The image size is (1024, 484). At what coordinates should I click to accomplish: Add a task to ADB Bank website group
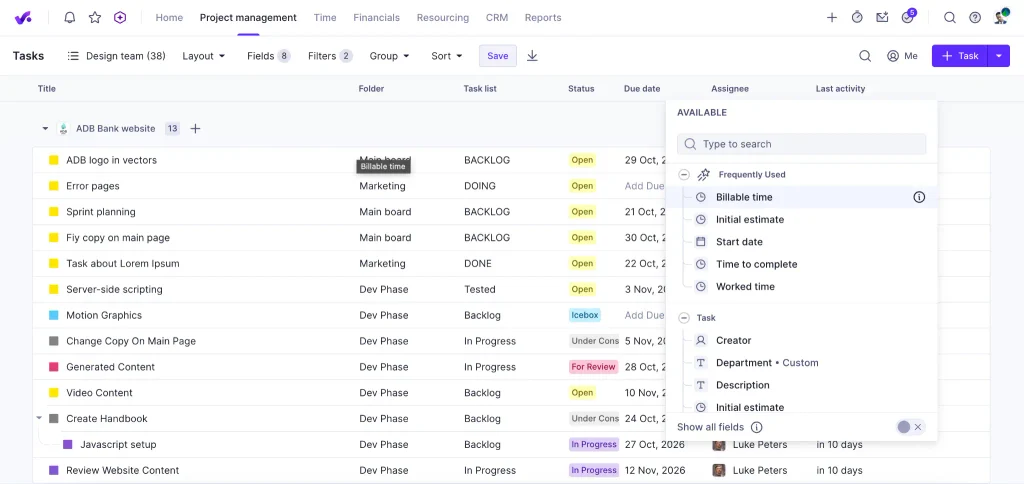click(195, 129)
